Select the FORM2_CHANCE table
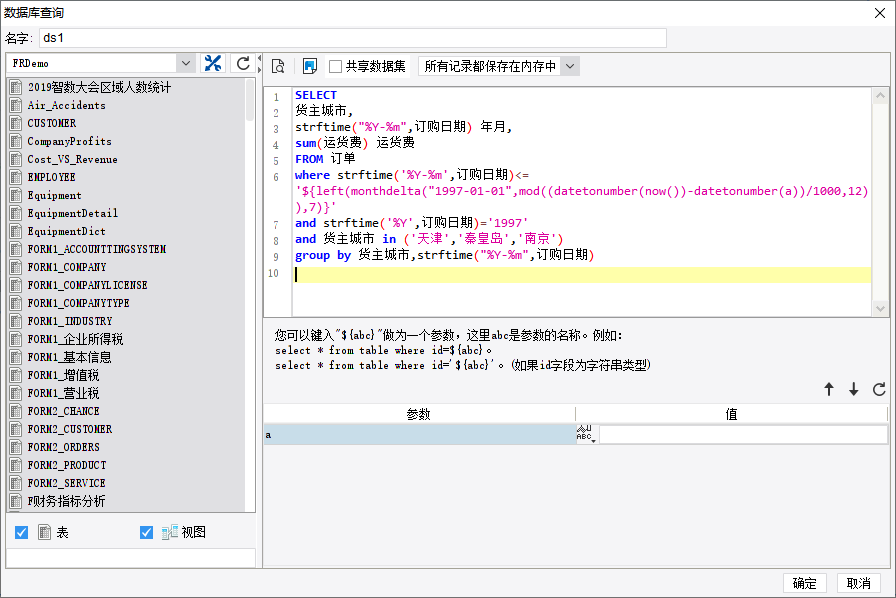896x598 pixels. click(63, 411)
